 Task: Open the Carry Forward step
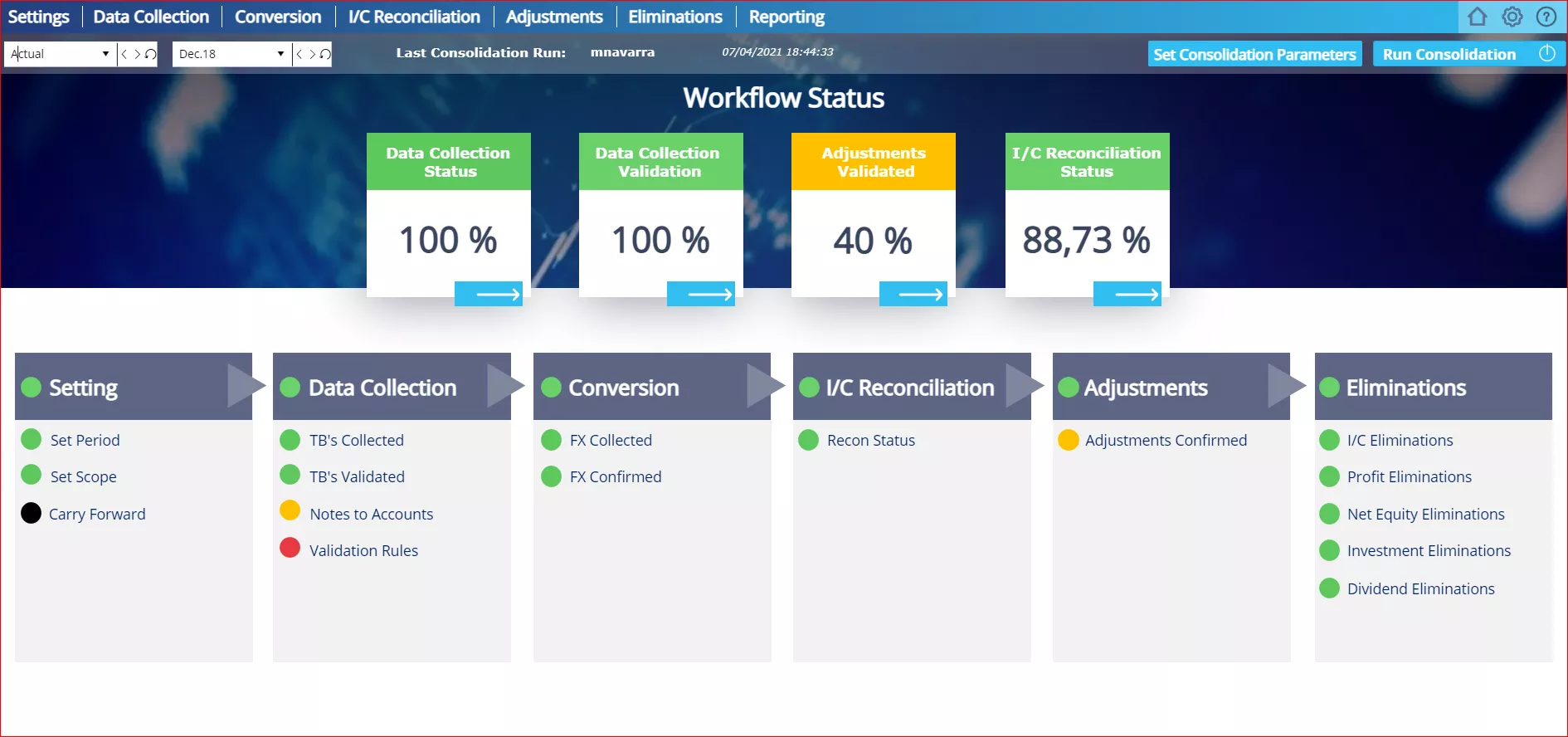(x=97, y=514)
